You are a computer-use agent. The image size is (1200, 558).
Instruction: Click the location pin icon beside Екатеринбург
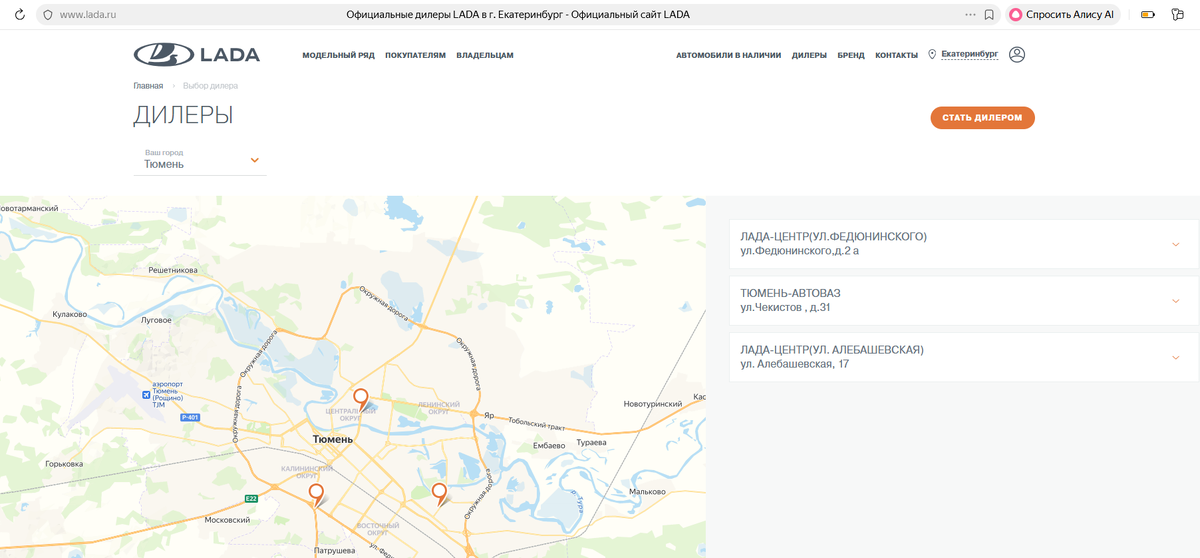(932, 55)
